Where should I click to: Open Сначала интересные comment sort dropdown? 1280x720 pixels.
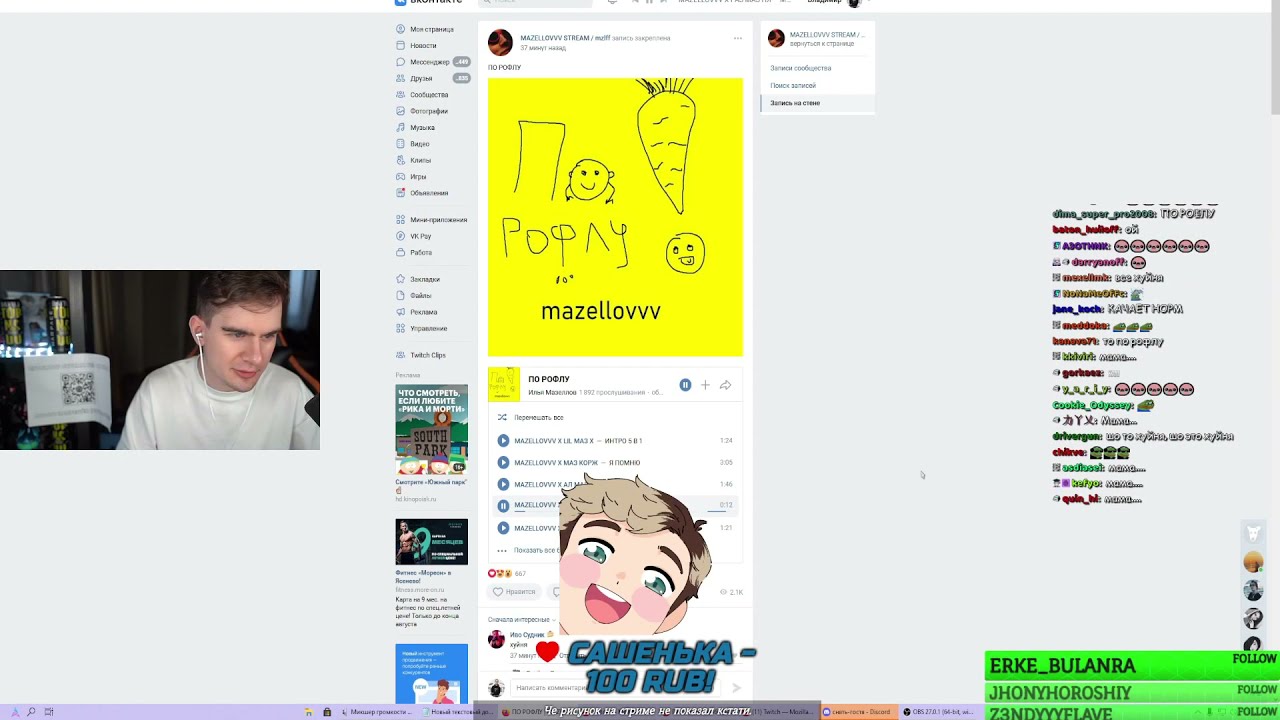click(520, 620)
